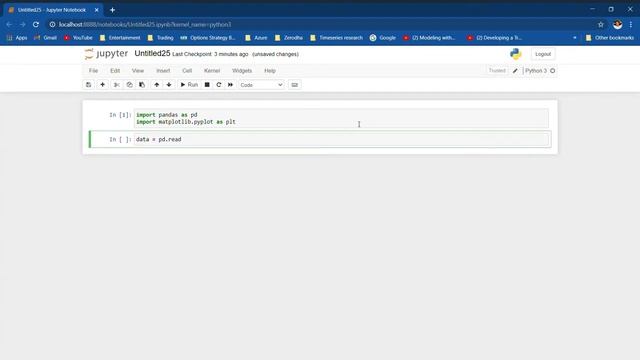Click the In [1] cell prompt
The height and width of the screenshot is (360, 640).
(120, 115)
